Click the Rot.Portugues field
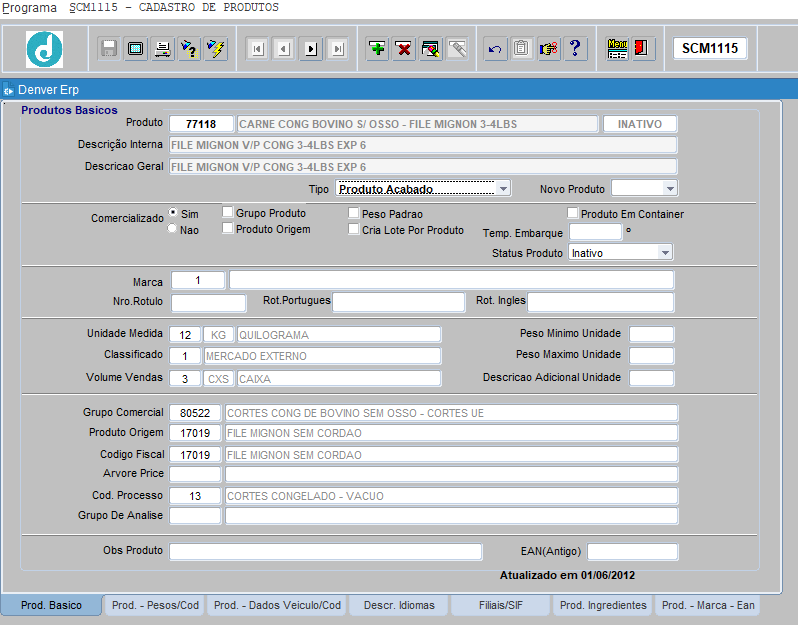Screen dimensions: 798x625 (x=398, y=302)
